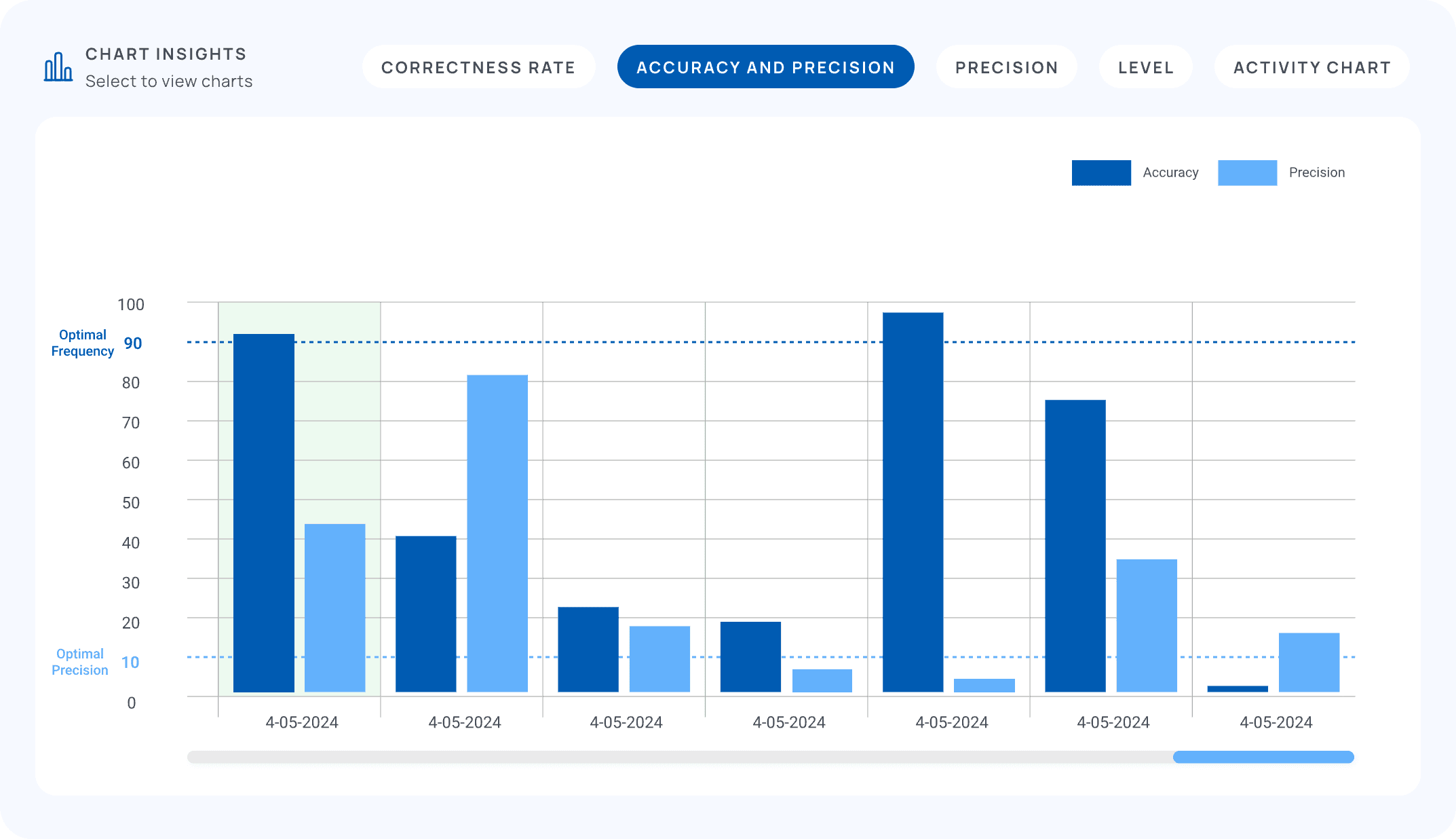Click the Precision legend label
1456x839 pixels.
[1317, 172]
